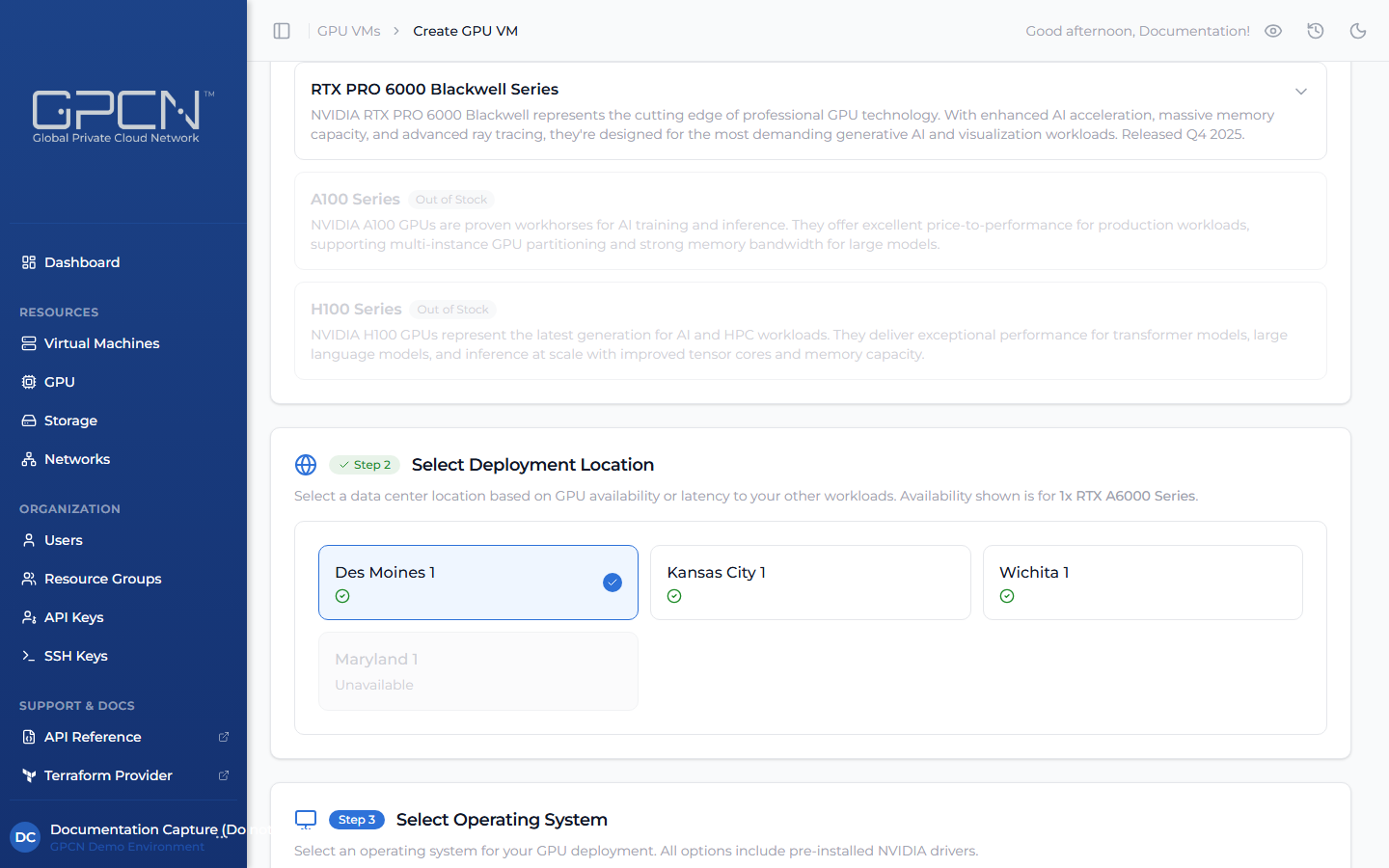The height and width of the screenshot is (868, 1389).
Task: Click the API Reference document icon
Action: pos(29,737)
